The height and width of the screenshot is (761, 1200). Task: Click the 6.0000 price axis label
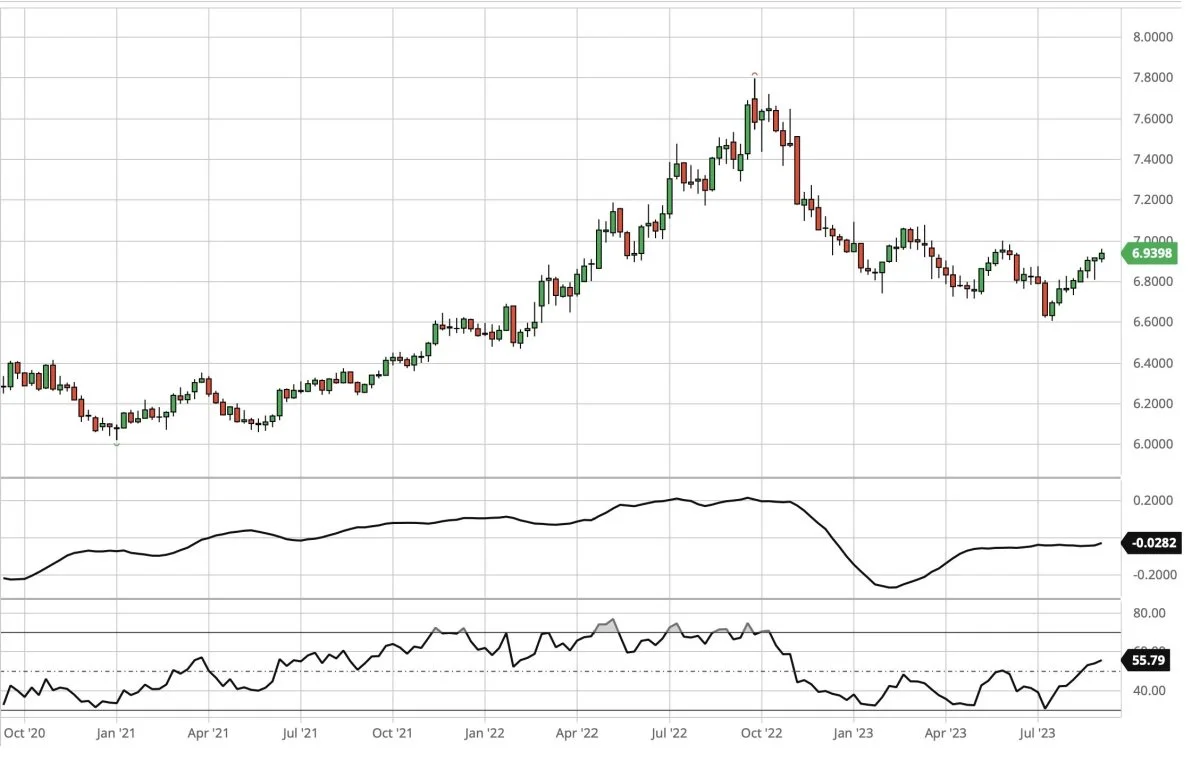click(1150, 444)
